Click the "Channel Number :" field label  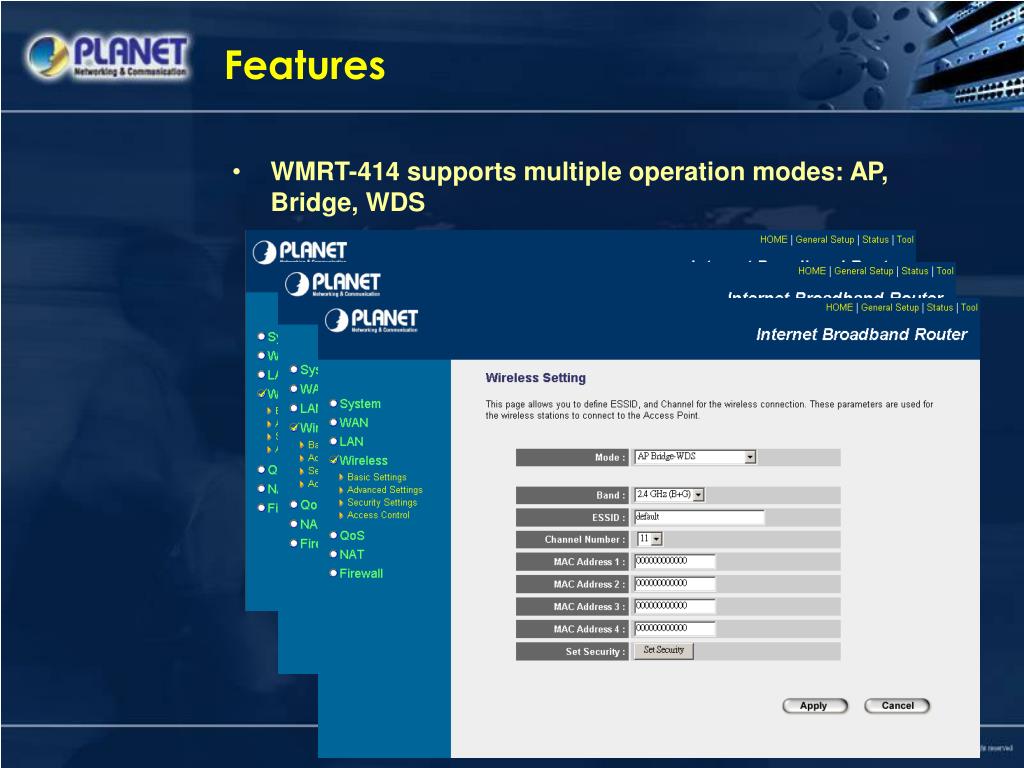point(585,540)
